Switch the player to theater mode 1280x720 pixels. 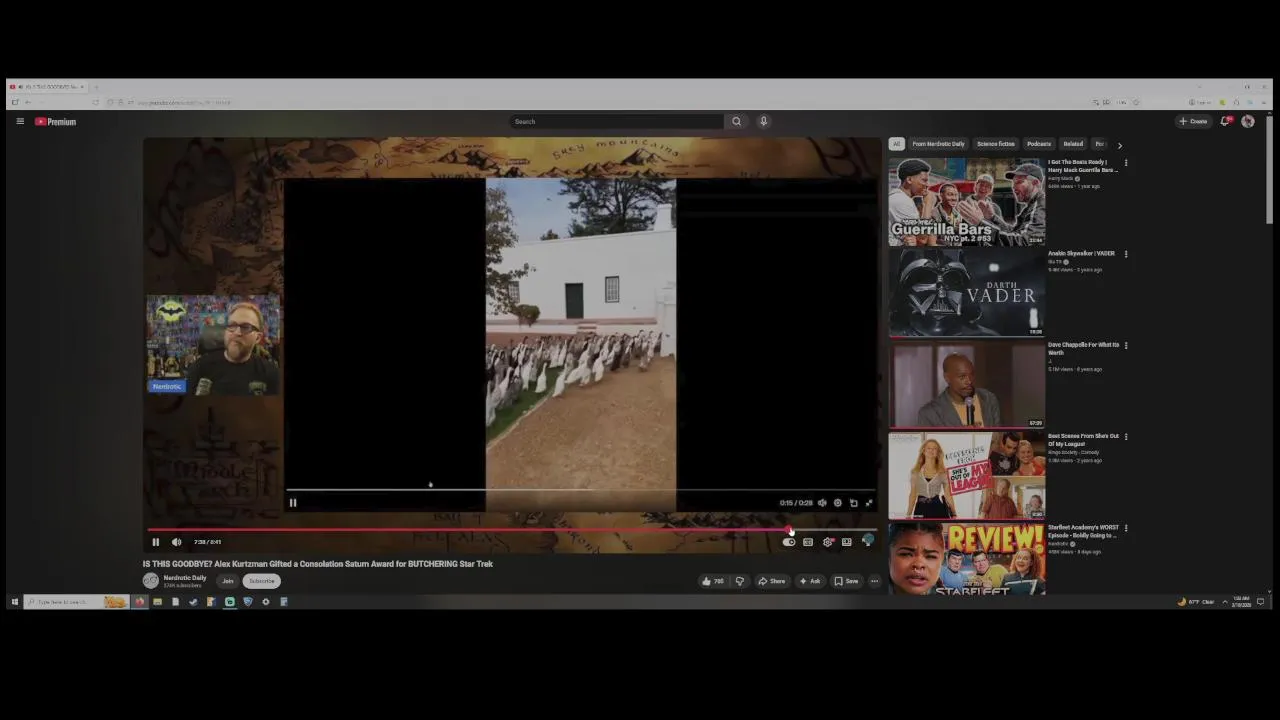(x=847, y=542)
